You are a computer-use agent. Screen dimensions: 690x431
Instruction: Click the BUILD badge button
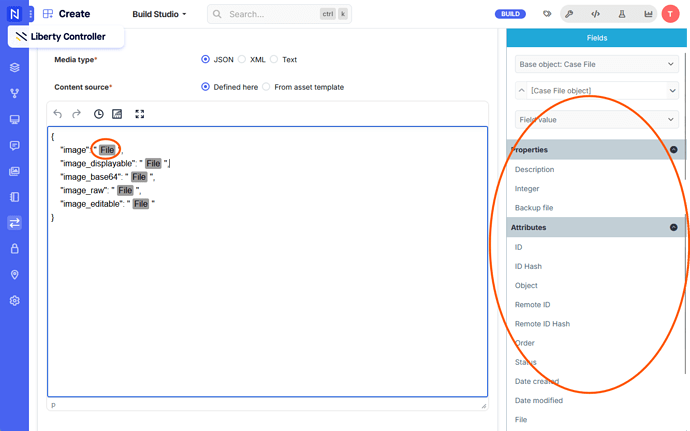coord(510,14)
